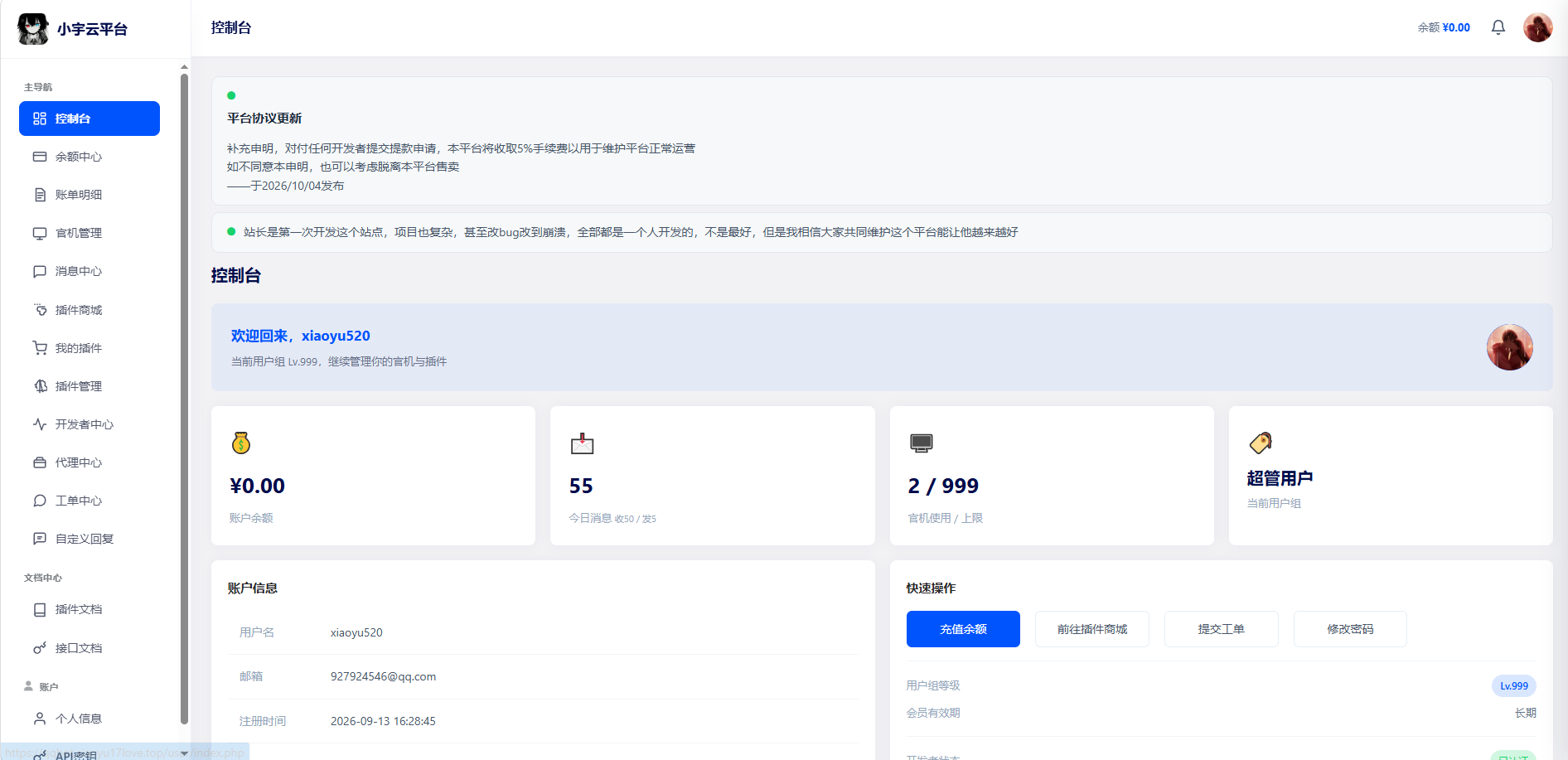Open 官机管理 monitor icon in sidebar
Screen dimensions: 1568x760
[40, 233]
